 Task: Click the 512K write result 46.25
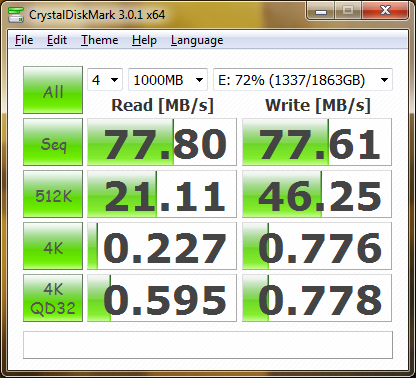point(317,194)
